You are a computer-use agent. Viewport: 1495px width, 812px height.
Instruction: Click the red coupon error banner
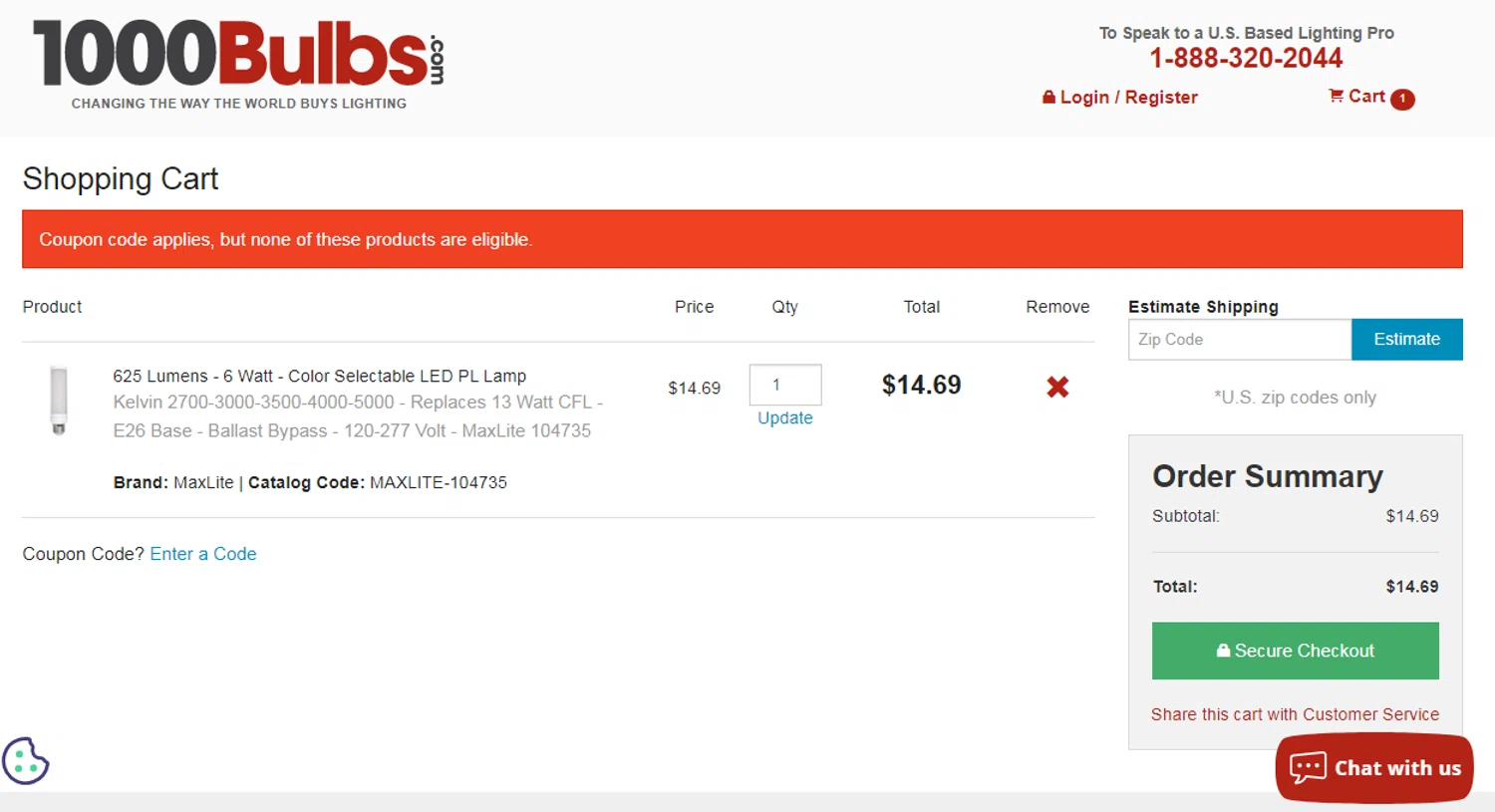(x=742, y=239)
